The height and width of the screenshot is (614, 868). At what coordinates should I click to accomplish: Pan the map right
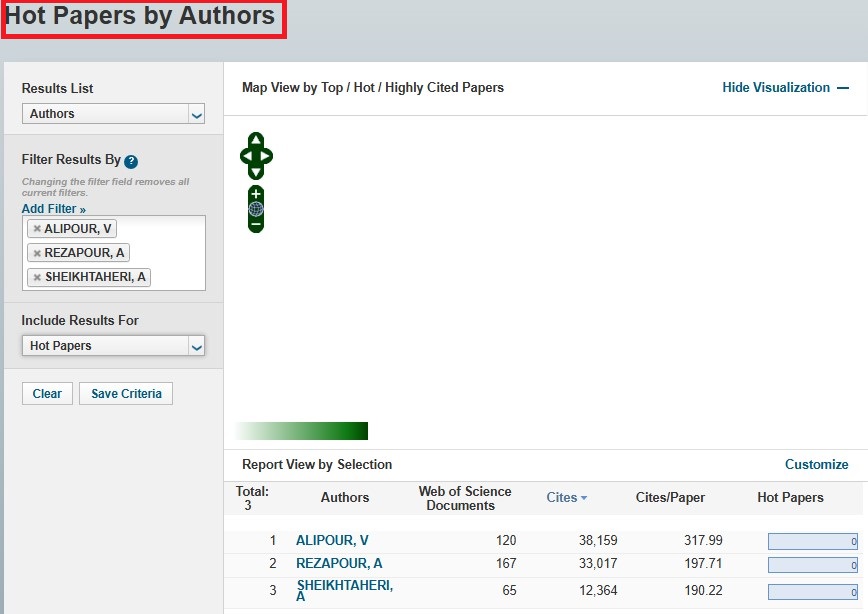point(267,156)
